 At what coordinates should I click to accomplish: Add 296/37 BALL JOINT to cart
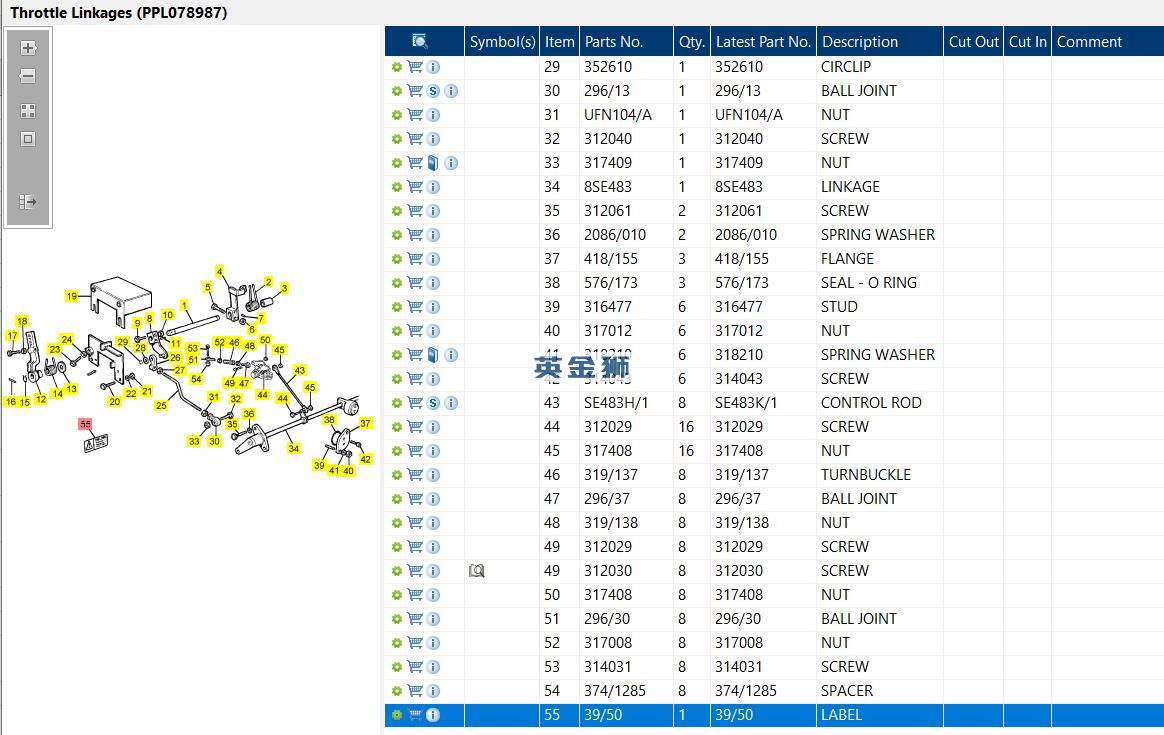coord(415,499)
